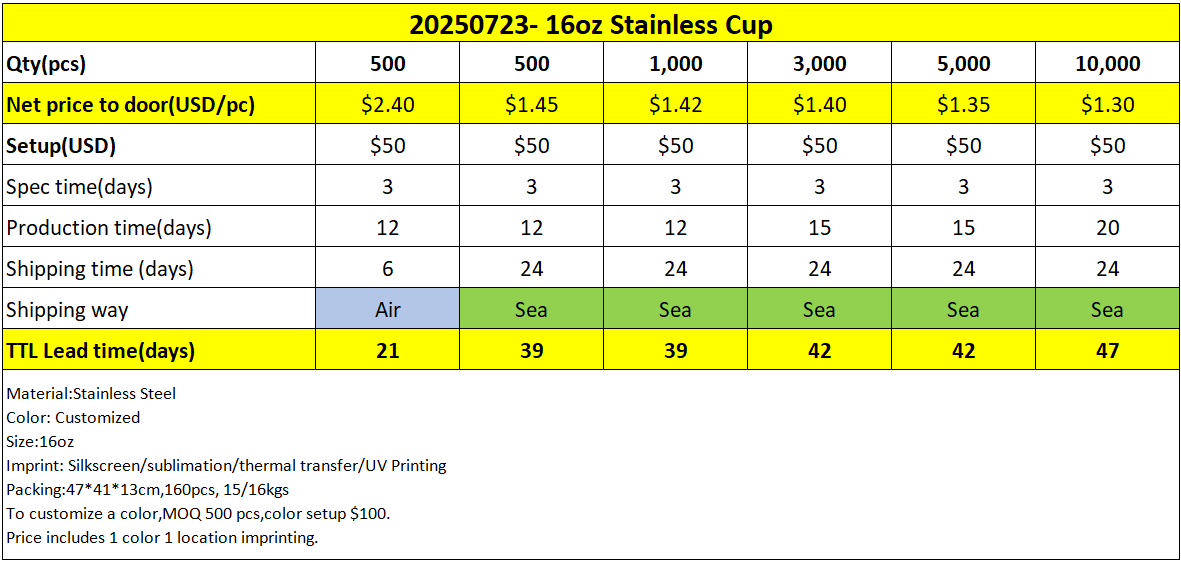Click the $1.45 price cell
1181x561 pixels.
click(x=531, y=105)
